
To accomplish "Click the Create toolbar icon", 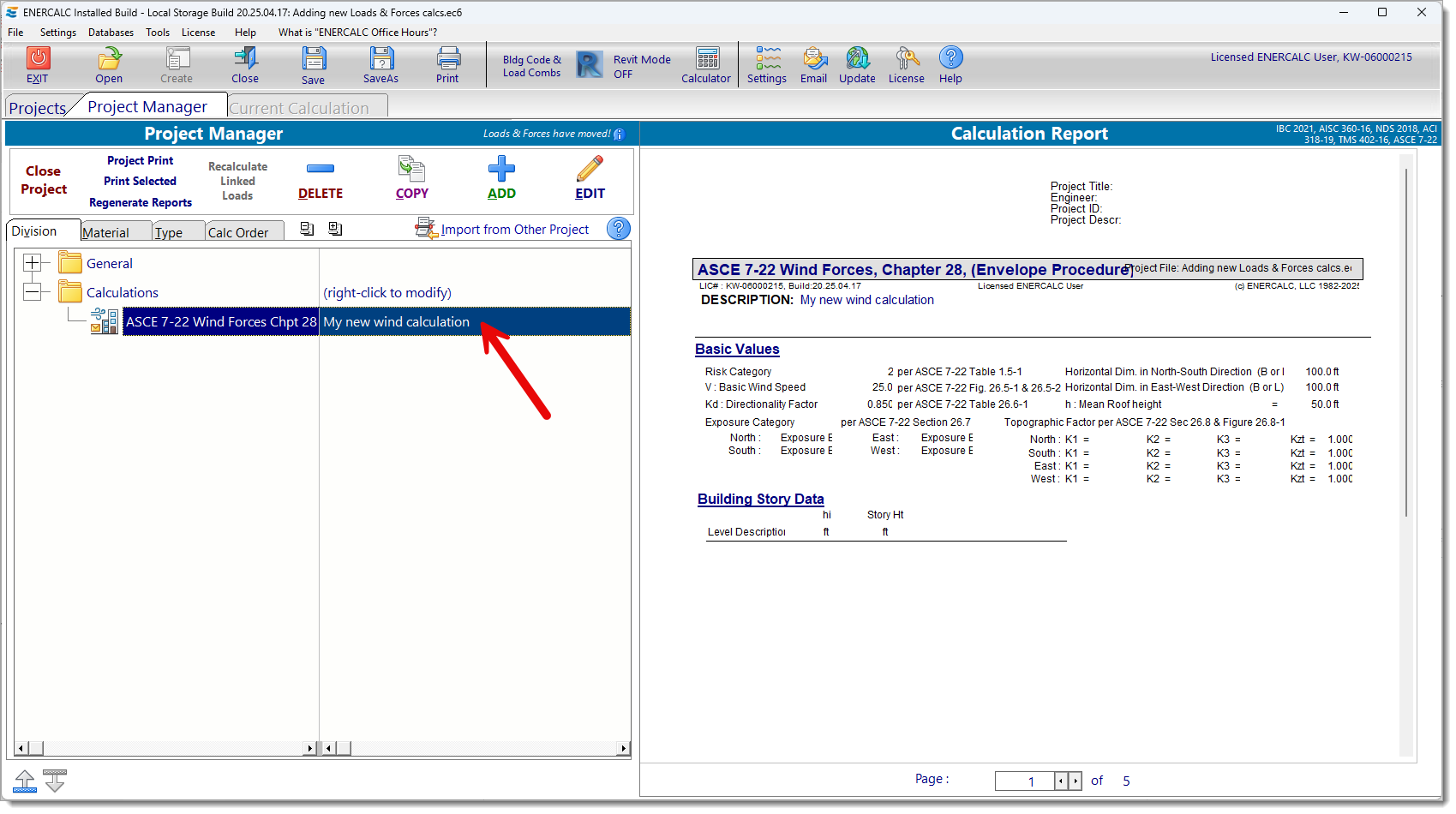I will click(x=177, y=58).
